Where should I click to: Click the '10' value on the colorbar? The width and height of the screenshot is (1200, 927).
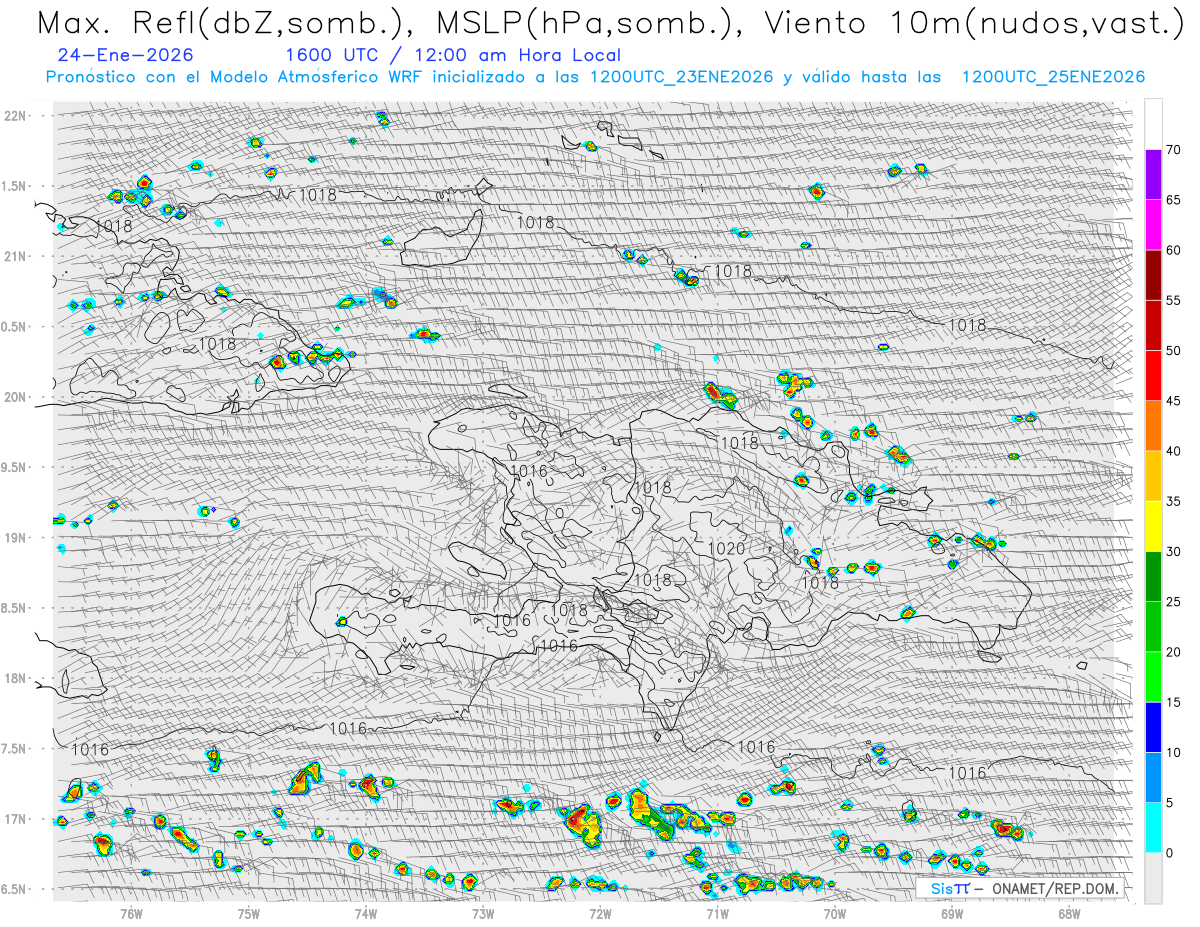click(1174, 752)
